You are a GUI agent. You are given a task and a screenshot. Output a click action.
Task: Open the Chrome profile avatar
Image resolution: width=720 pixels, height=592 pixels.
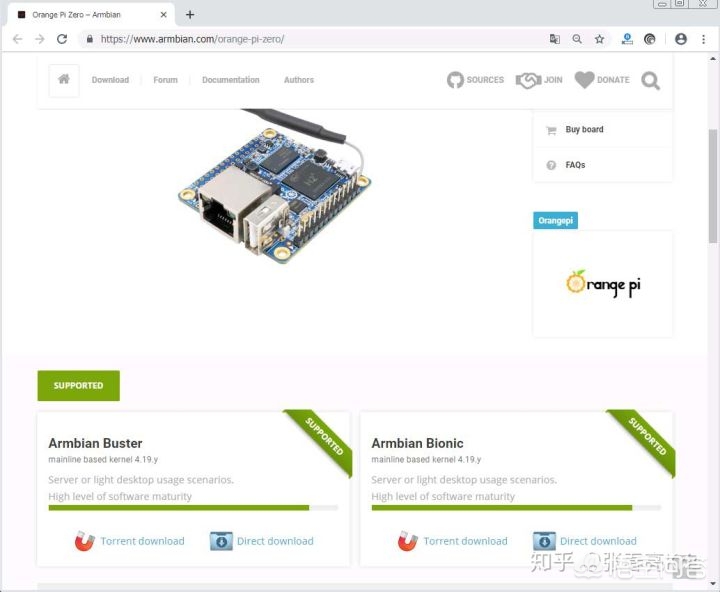pyautogui.click(x=681, y=39)
